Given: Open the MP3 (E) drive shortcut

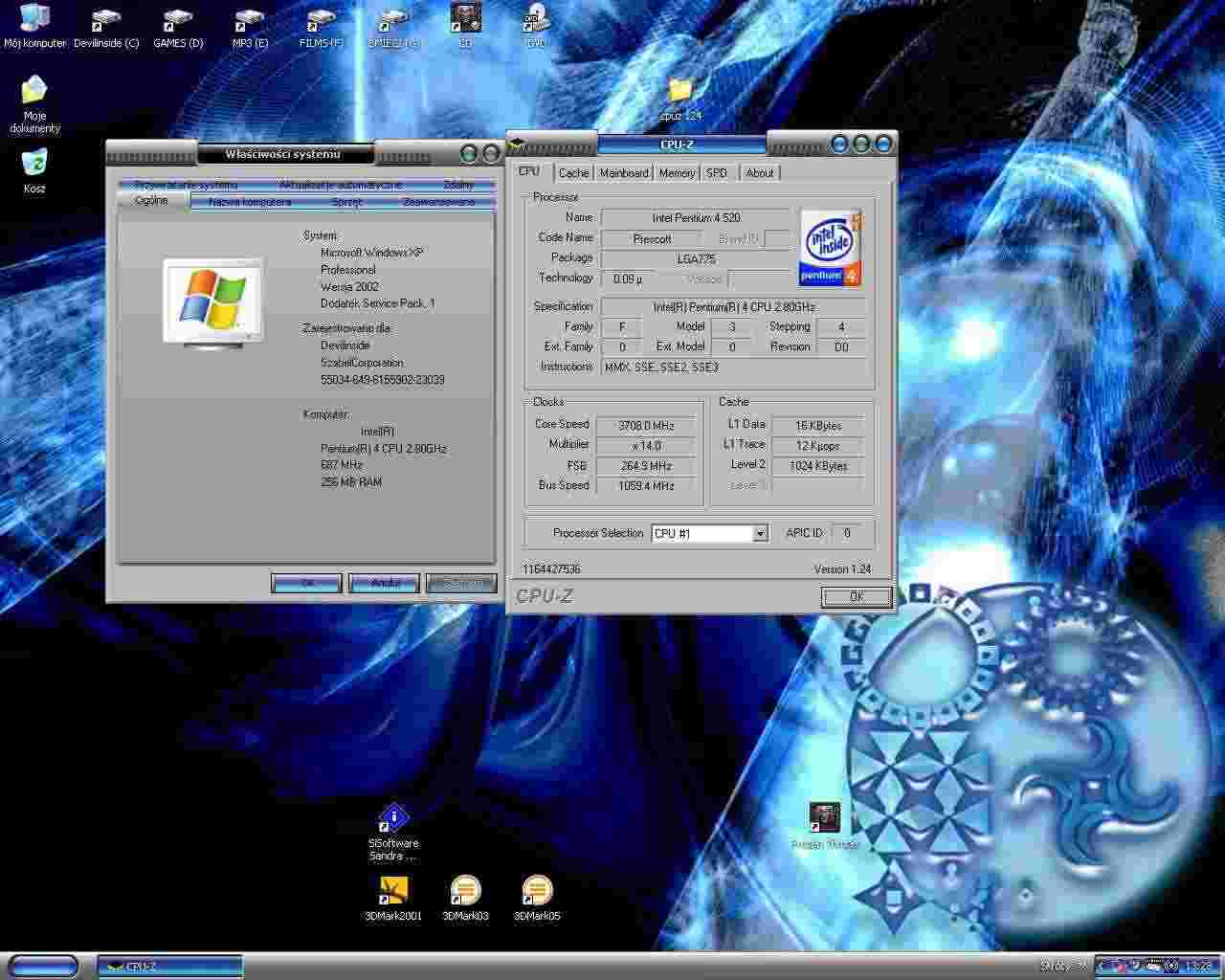Looking at the screenshot, I should (x=250, y=27).
